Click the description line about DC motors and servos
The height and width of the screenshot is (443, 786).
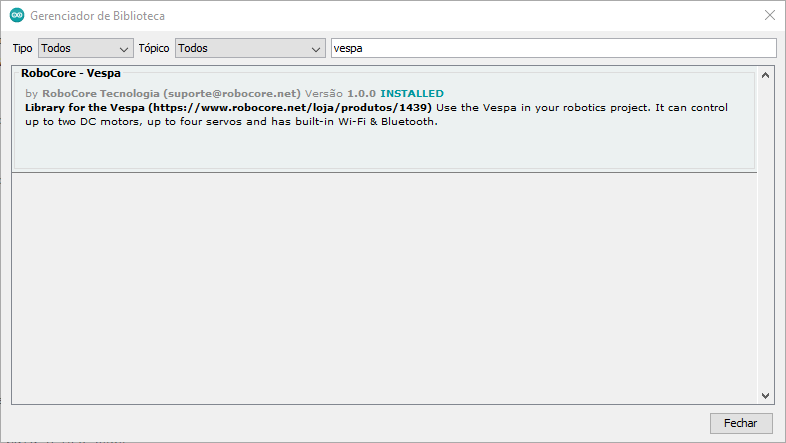(231, 122)
